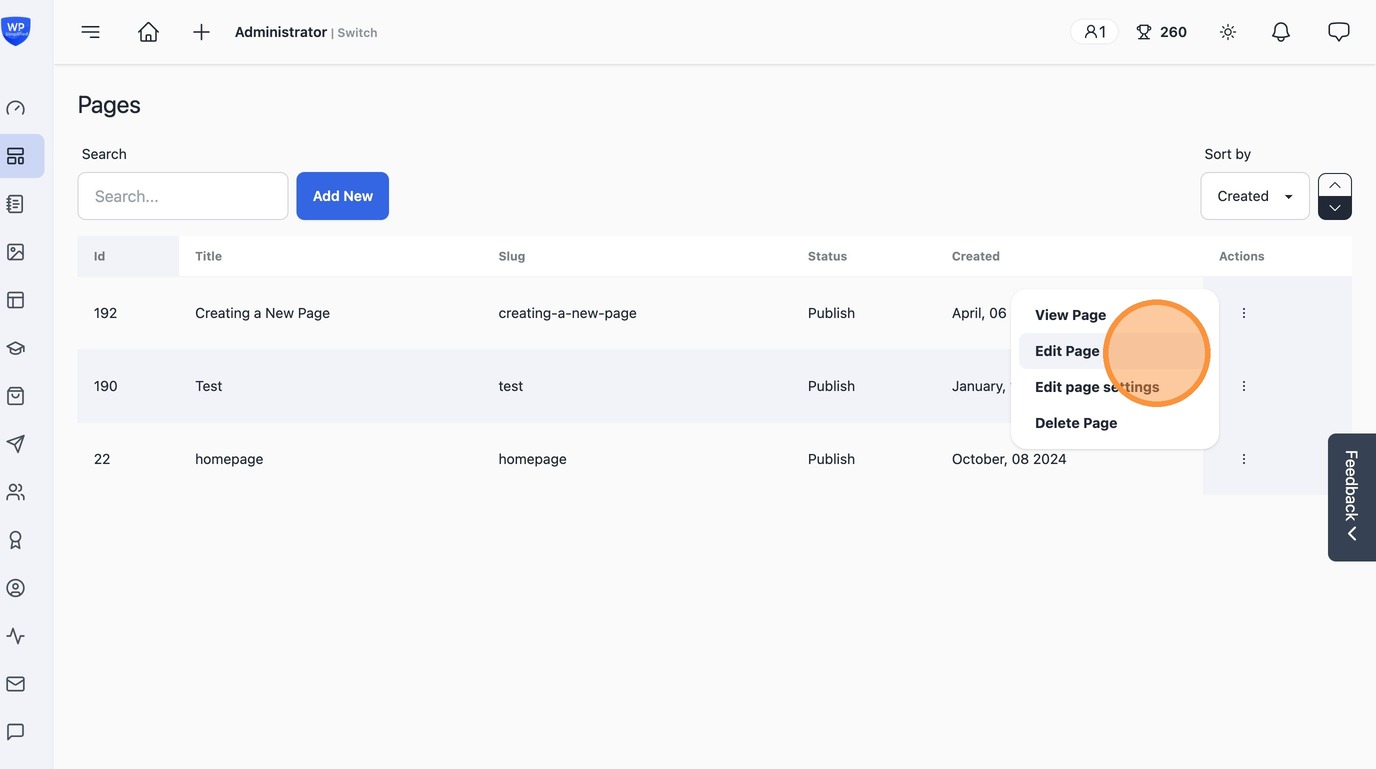Open the hamburger menu icon
1376x769 pixels.
(x=91, y=32)
